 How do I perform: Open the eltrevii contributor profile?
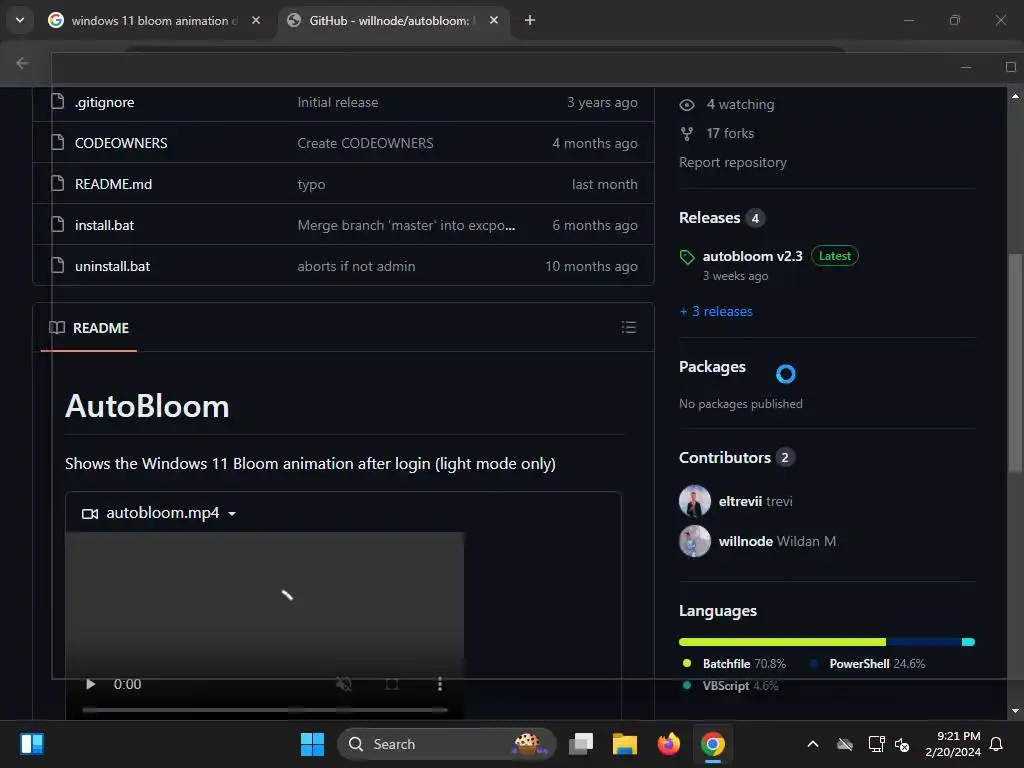740,502
